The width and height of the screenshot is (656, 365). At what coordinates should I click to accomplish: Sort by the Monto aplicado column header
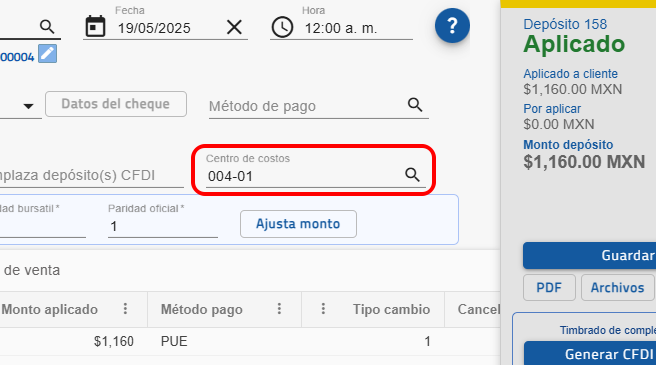click(50, 309)
